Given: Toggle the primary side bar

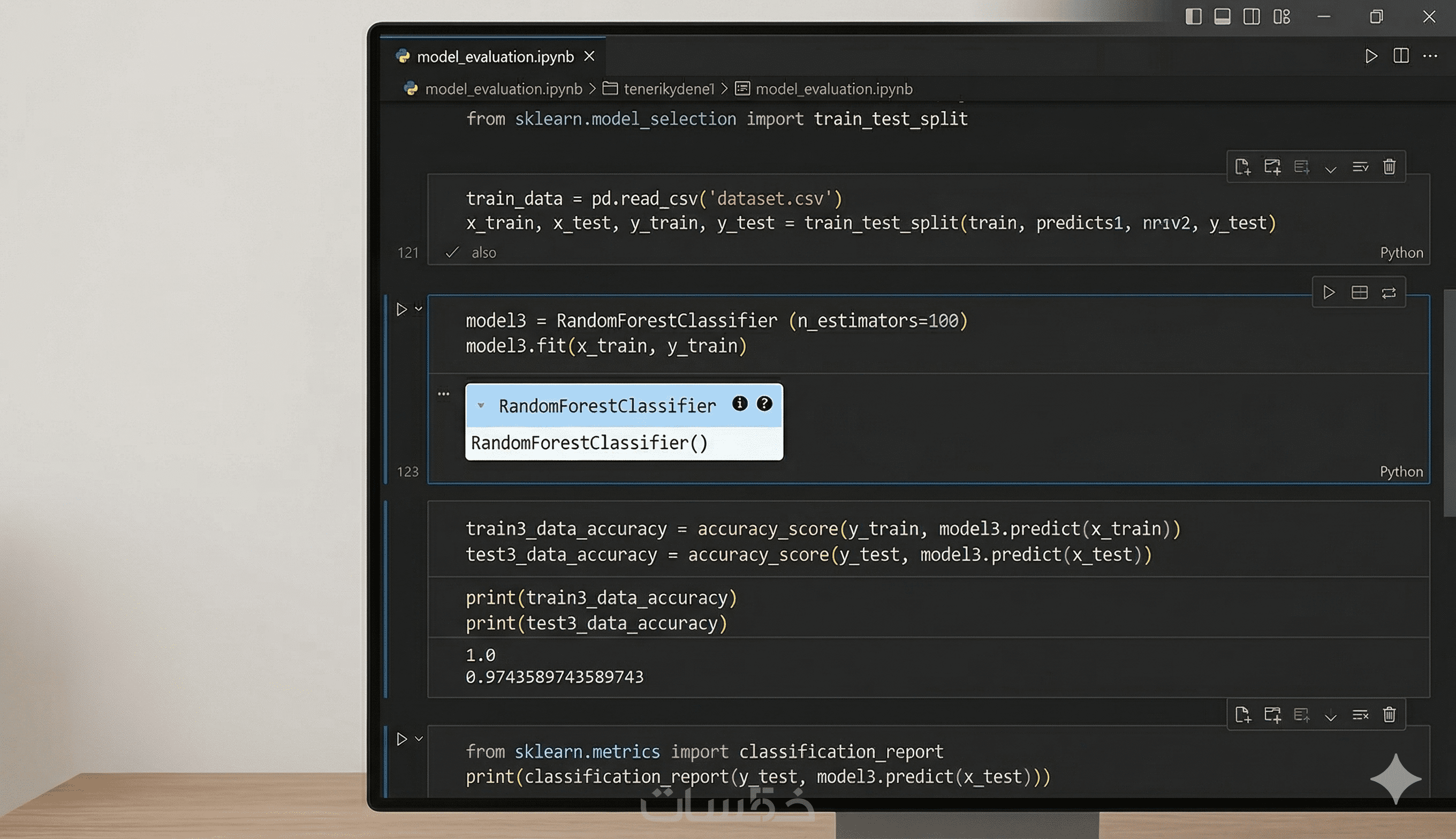Looking at the screenshot, I should tap(1193, 17).
